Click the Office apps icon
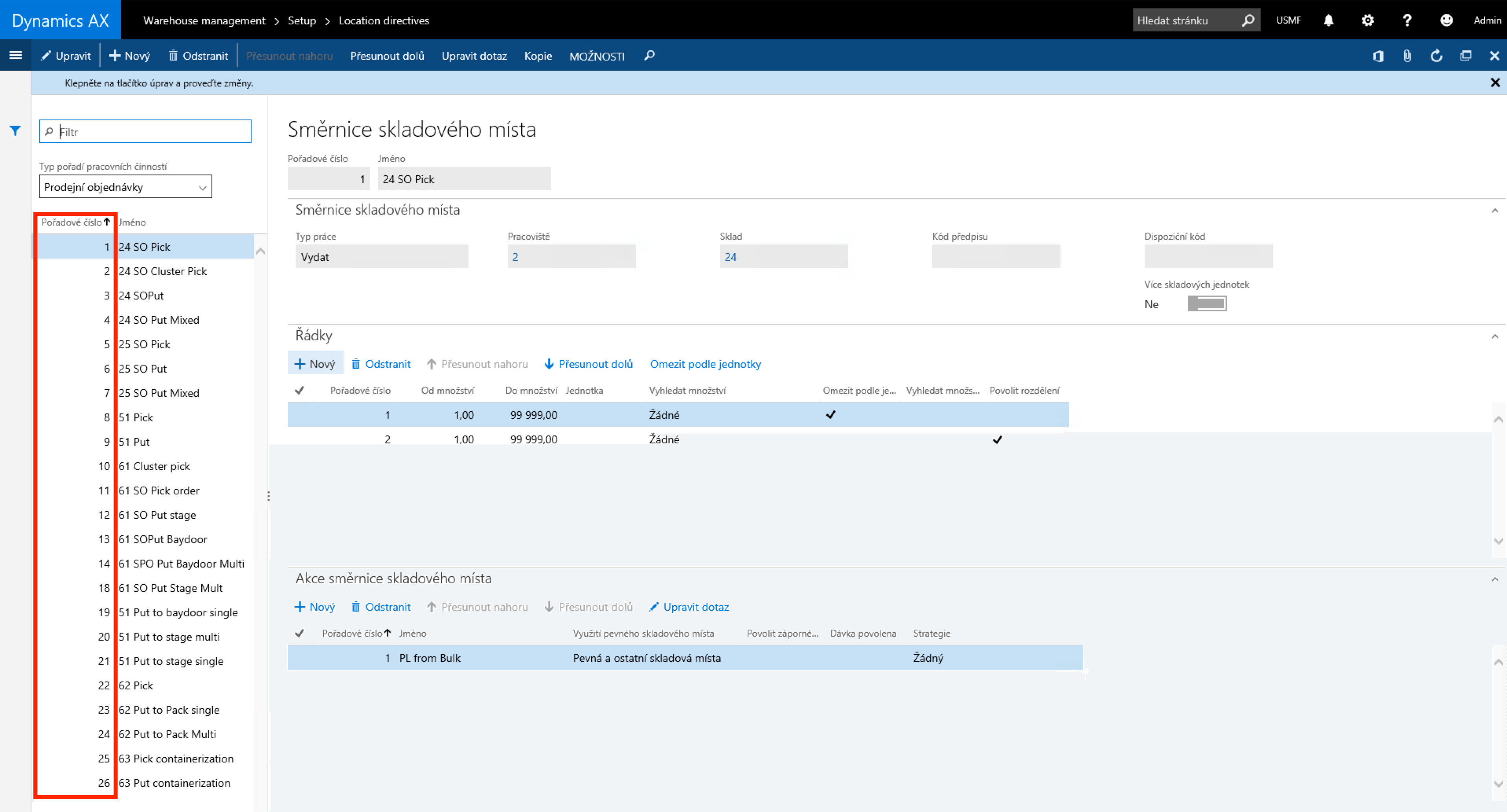The image size is (1507, 812). 1378,55
